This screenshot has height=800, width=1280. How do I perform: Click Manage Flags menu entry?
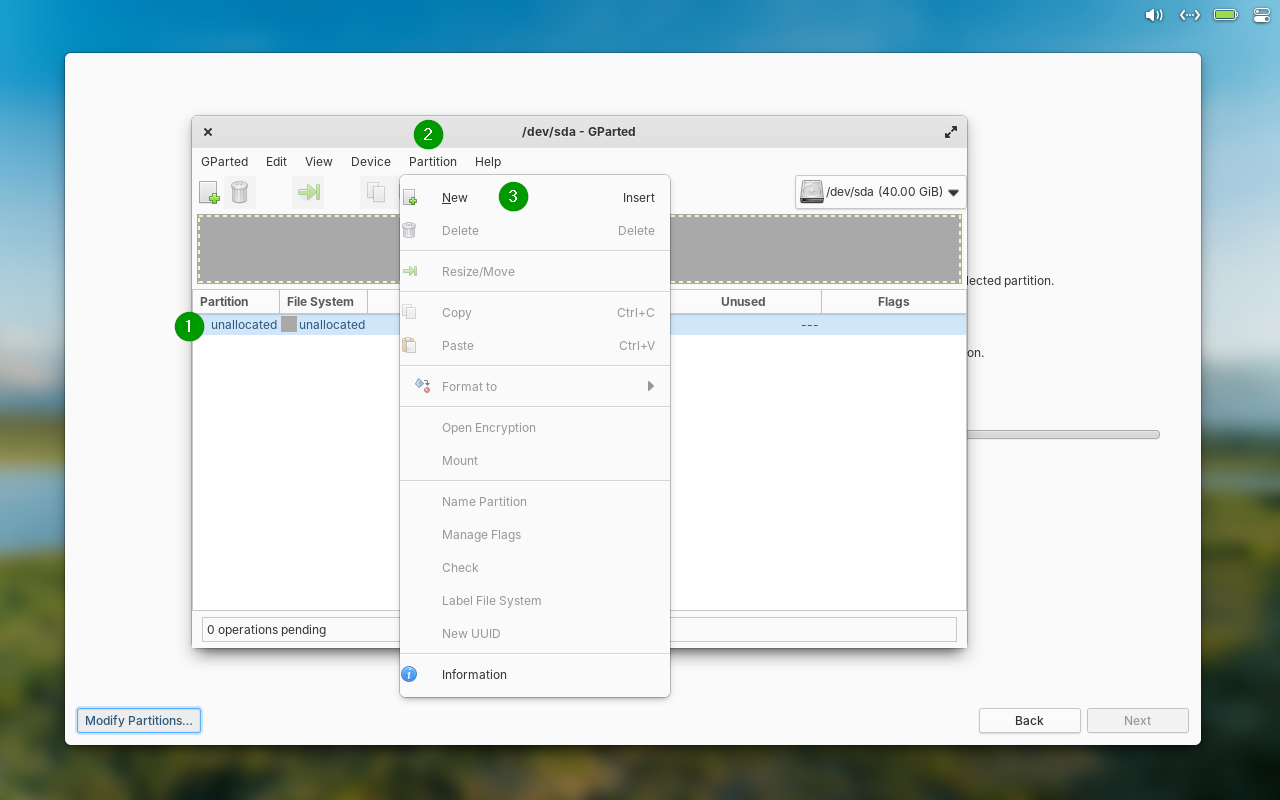(535, 535)
